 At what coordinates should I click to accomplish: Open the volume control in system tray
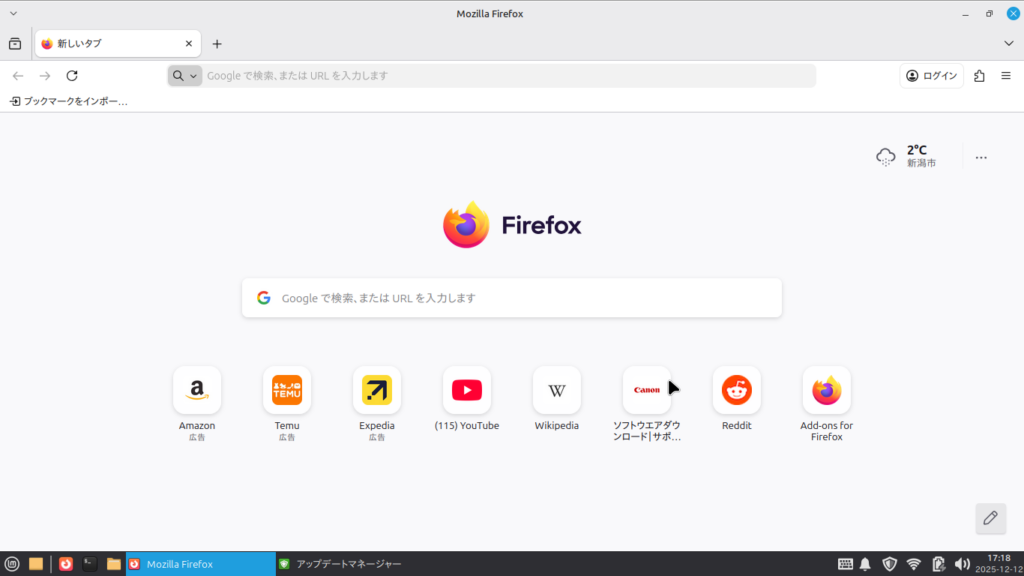962,564
